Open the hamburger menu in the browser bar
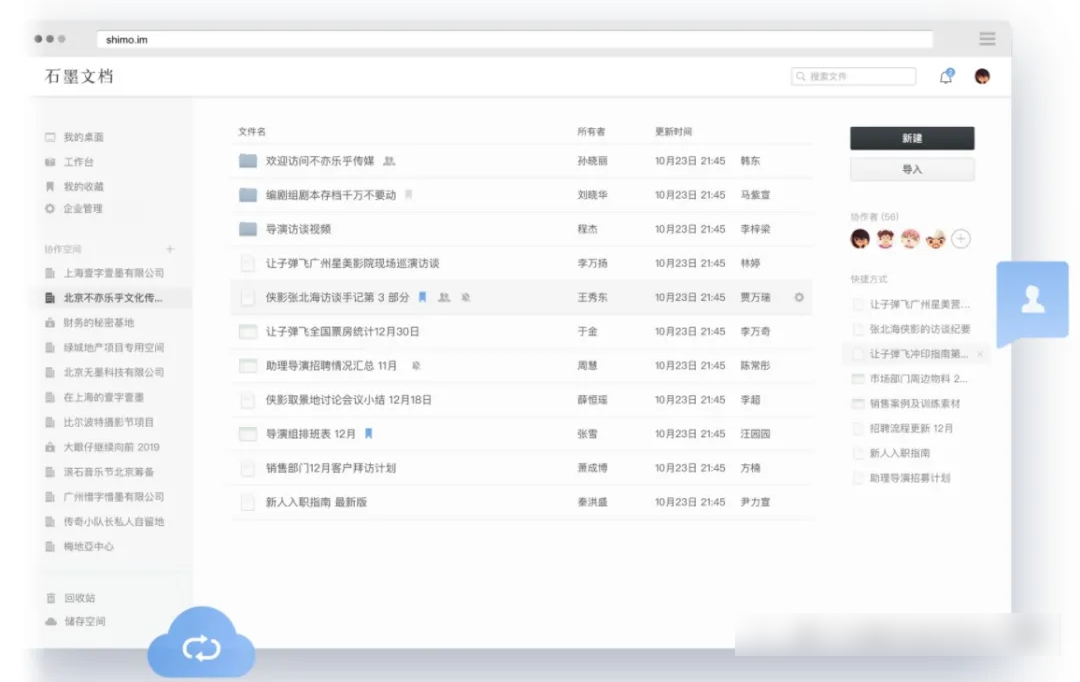The height and width of the screenshot is (682, 1080). 987,39
